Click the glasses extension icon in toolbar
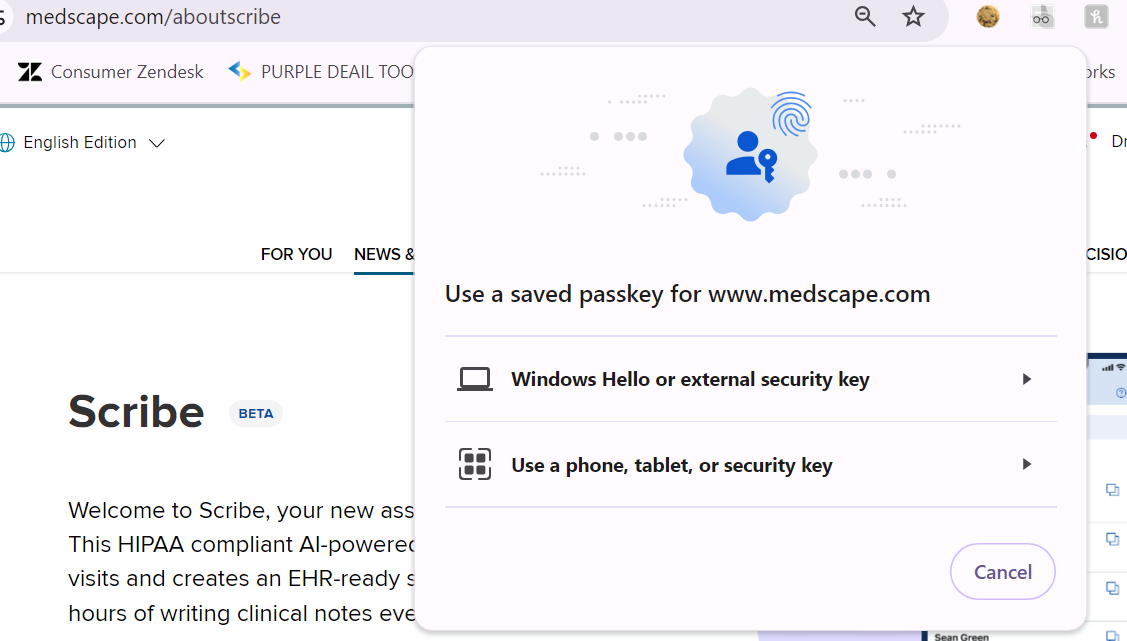This screenshot has height=641, width=1127. click(x=1042, y=16)
